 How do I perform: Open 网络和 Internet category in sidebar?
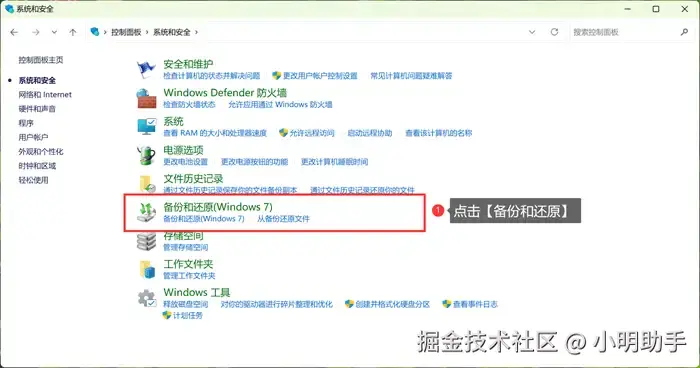pos(45,95)
